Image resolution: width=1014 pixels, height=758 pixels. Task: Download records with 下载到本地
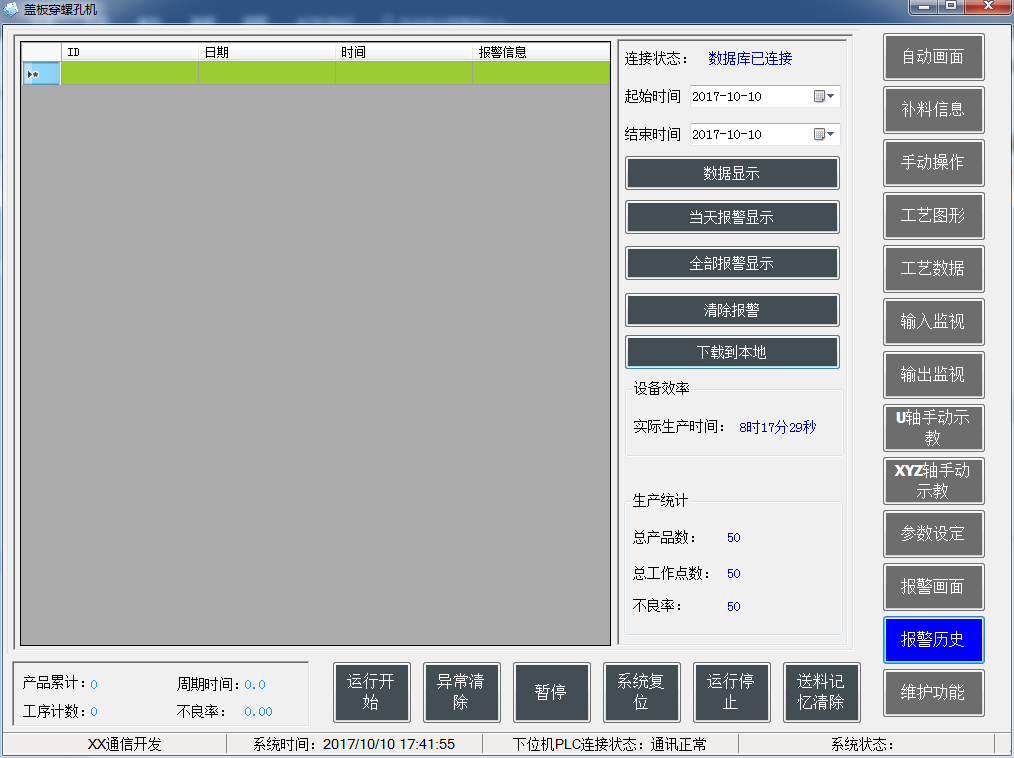click(x=732, y=353)
